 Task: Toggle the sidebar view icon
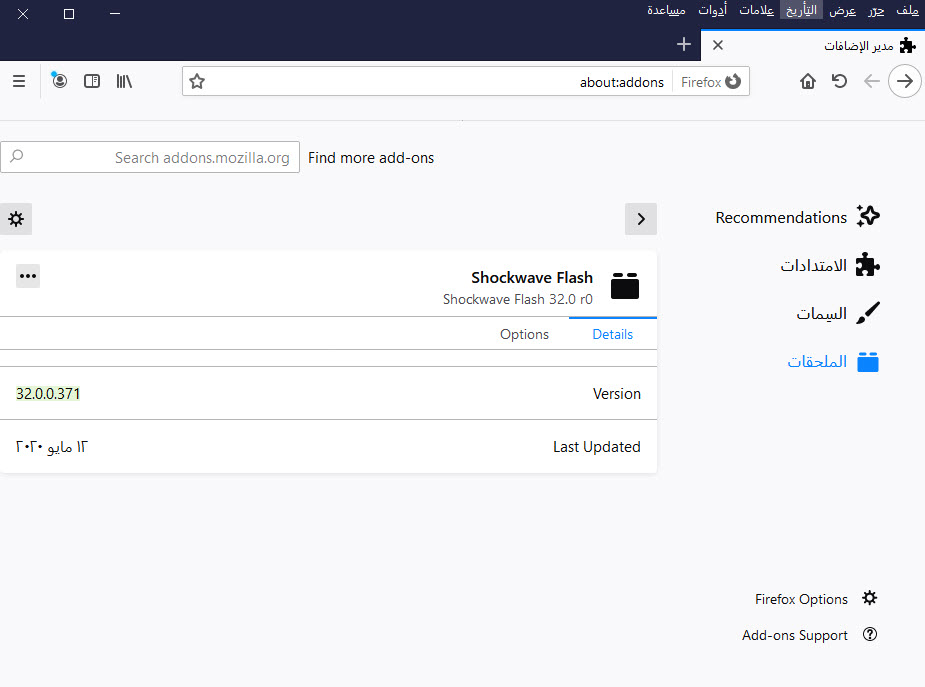click(x=92, y=81)
